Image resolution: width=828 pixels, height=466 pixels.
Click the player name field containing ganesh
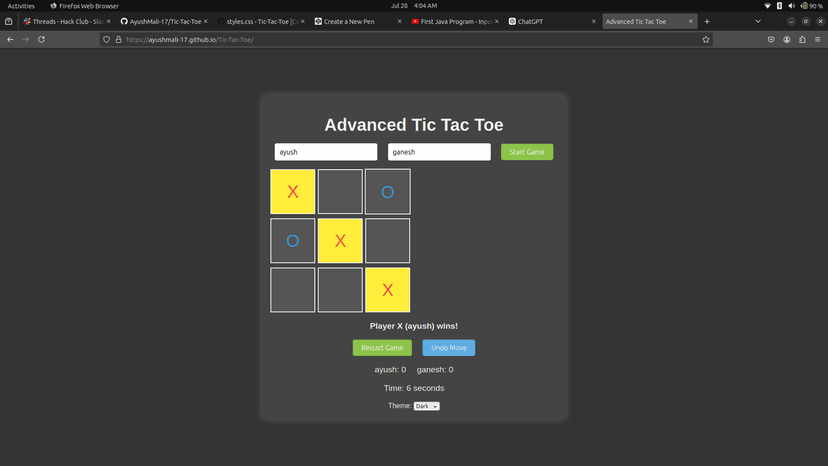pyautogui.click(x=439, y=152)
